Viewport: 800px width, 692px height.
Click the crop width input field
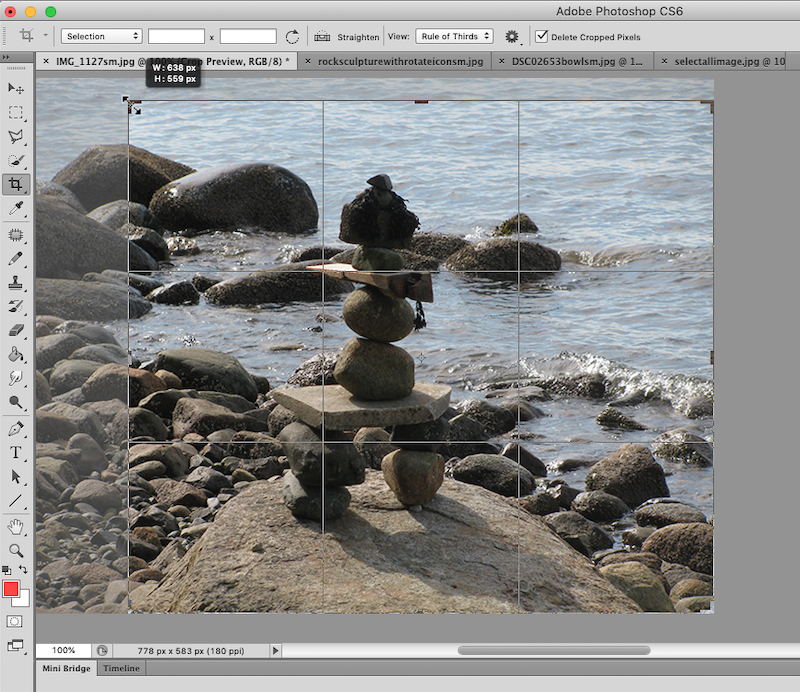[176, 36]
